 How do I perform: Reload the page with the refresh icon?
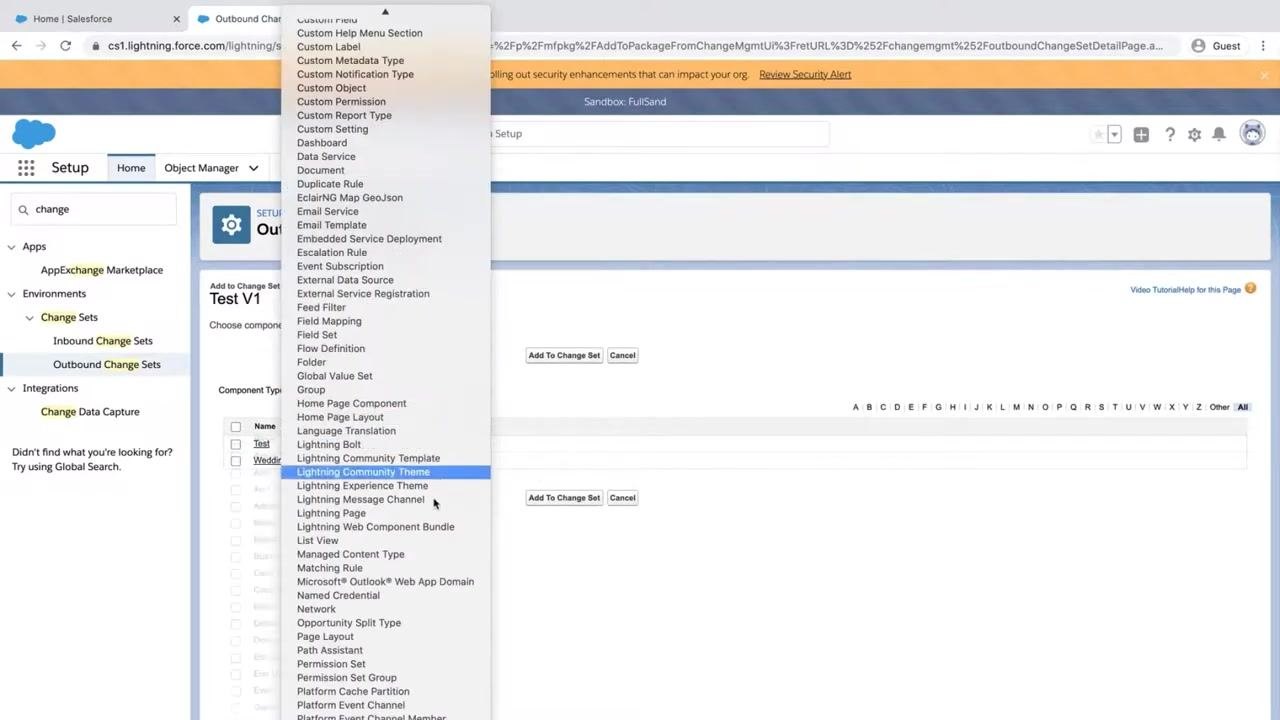tap(65, 46)
